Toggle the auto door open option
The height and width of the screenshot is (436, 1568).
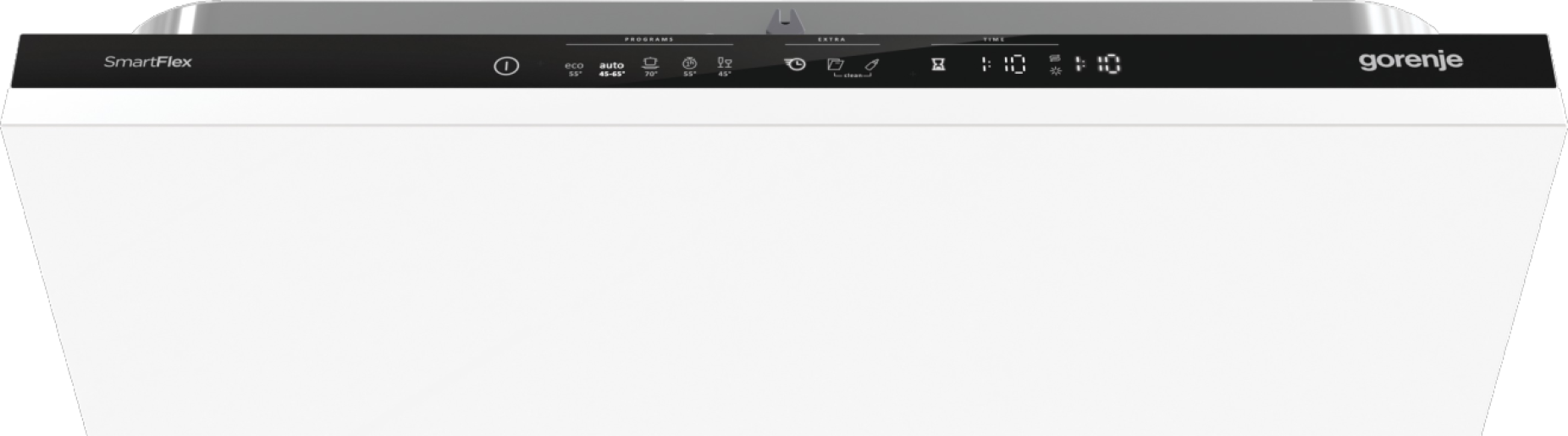tap(835, 64)
